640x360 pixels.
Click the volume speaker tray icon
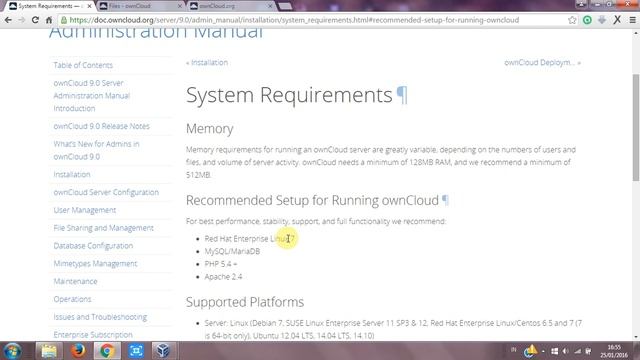[x=566, y=351]
